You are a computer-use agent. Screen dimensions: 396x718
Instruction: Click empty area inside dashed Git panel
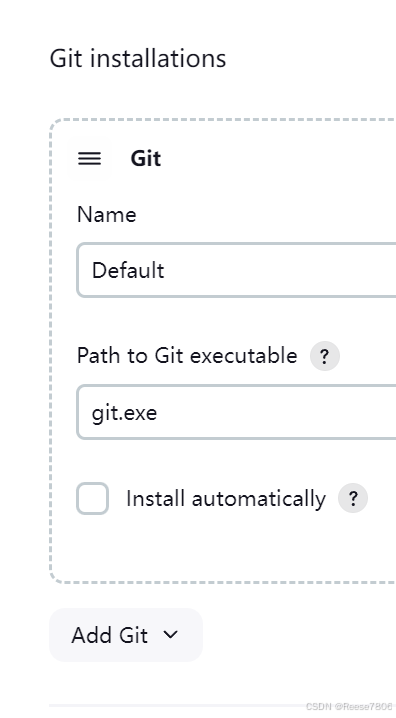pyautogui.click(x=229, y=549)
